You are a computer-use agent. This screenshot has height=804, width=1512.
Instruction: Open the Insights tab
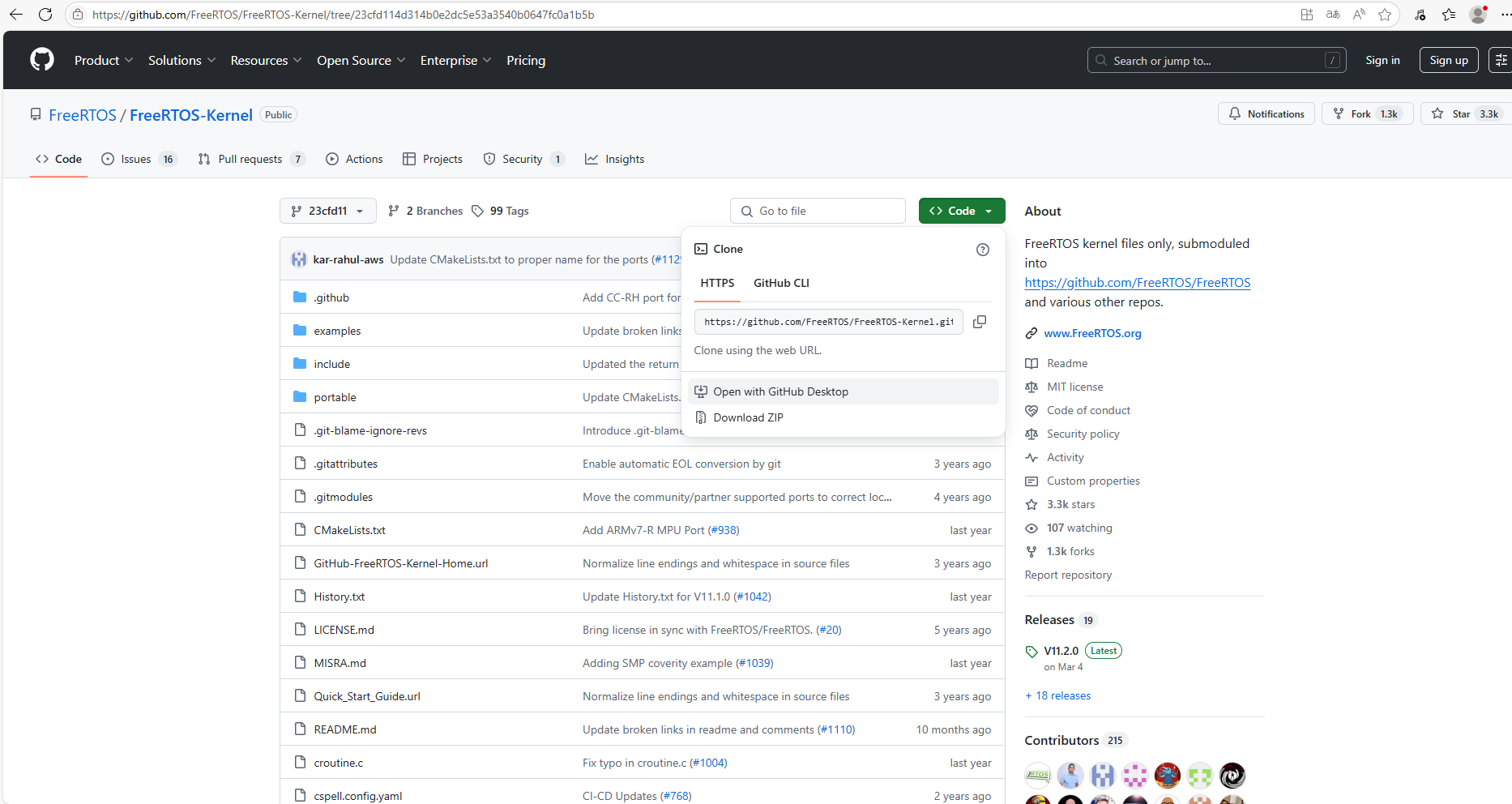point(615,159)
